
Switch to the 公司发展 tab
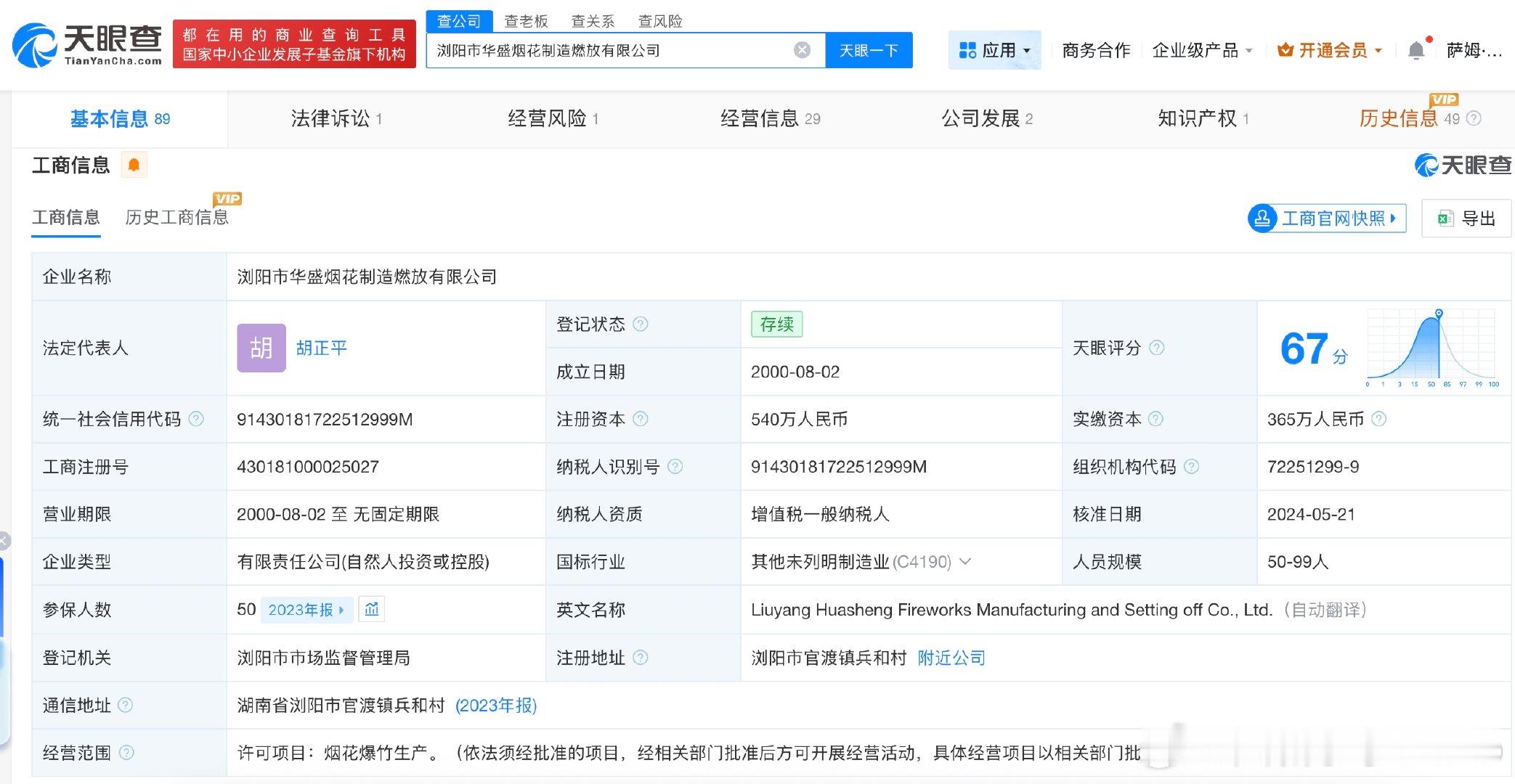pyautogui.click(x=987, y=118)
